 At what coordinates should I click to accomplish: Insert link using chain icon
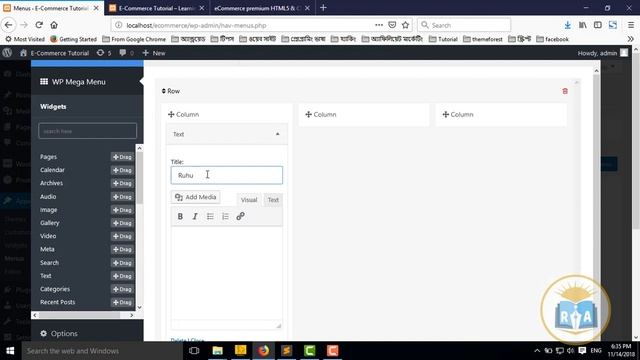point(240,216)
